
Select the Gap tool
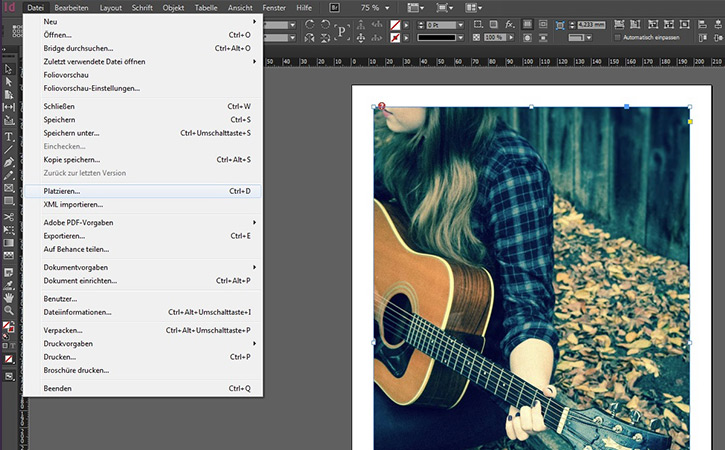click(x=8, y=107)
